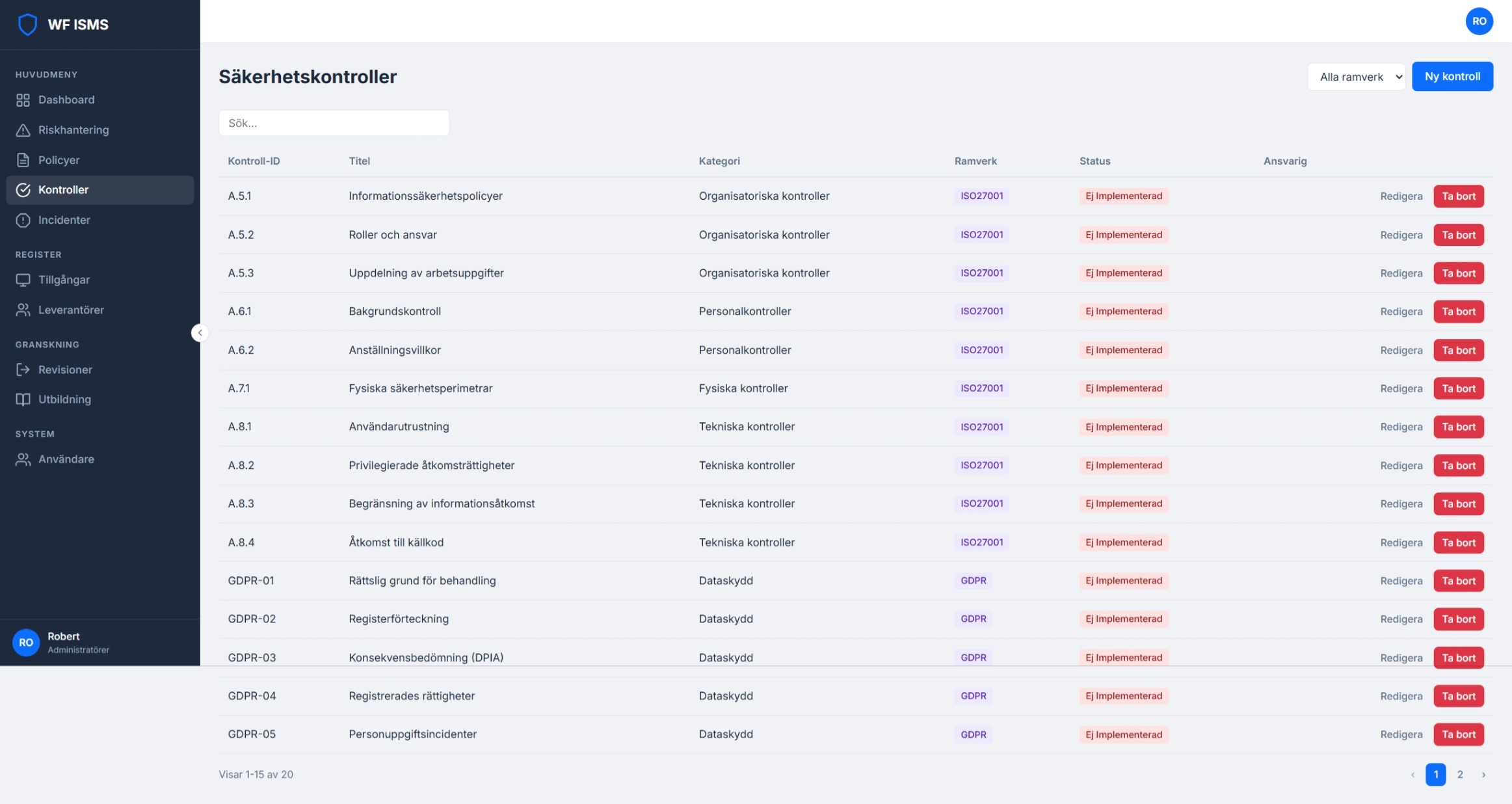Focus the Sök search field
The image size is (1512, 804).
(x=334, y=123)
